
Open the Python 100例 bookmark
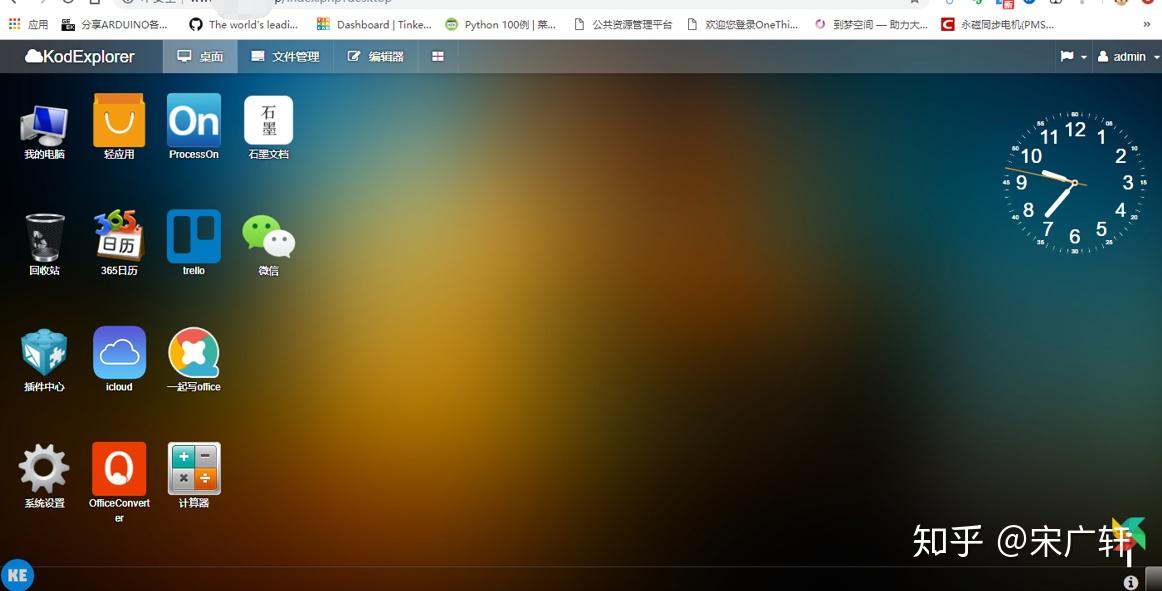coord(500,24)
